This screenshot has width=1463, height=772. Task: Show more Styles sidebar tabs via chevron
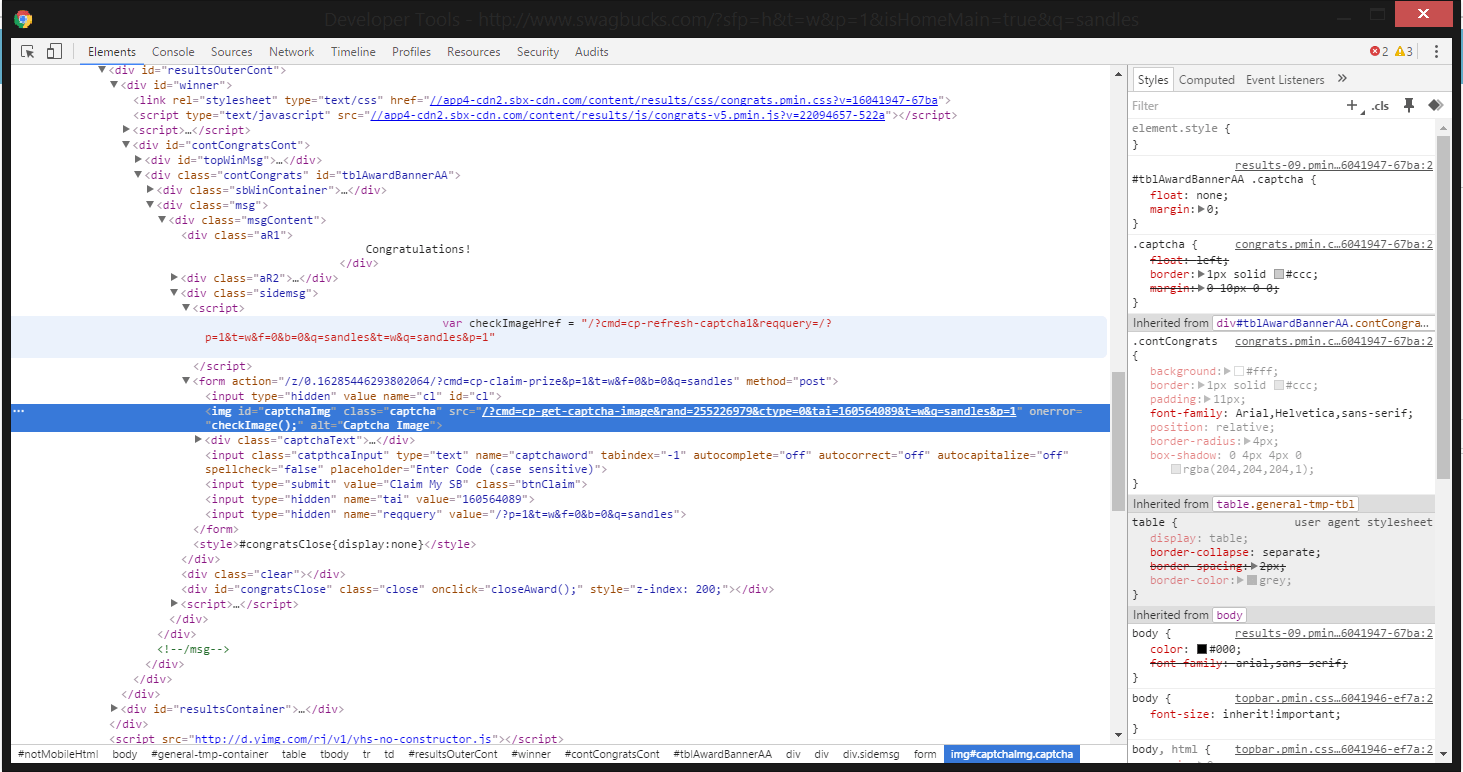point(1342,79)
